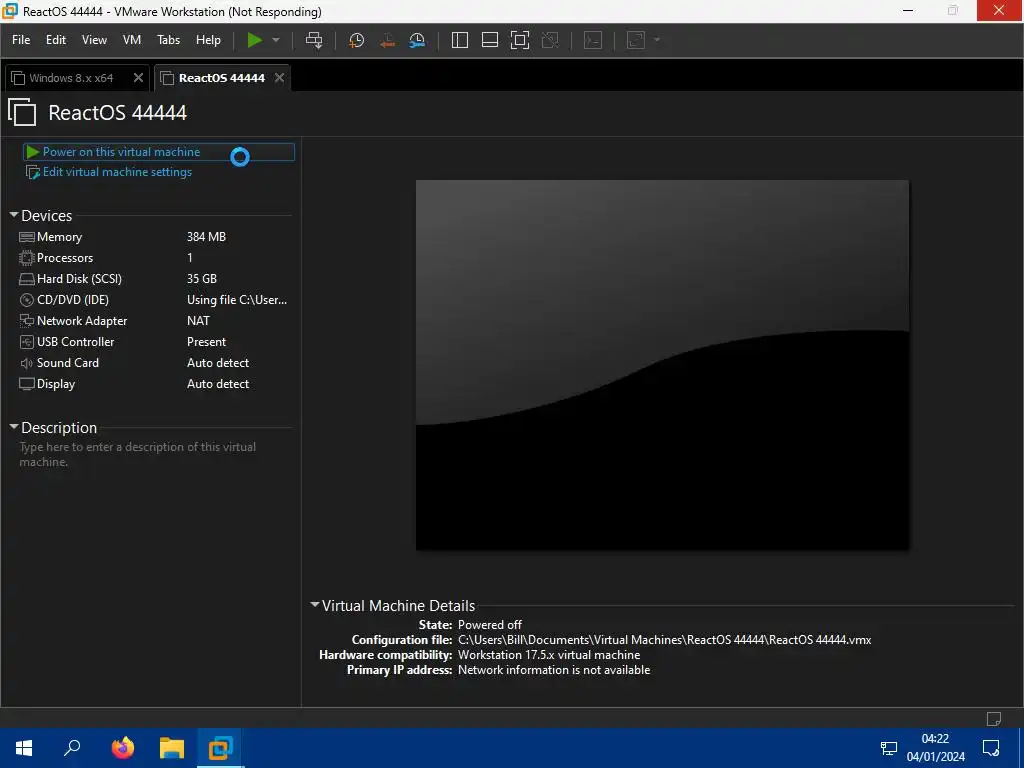
Task: Open the notification center icon
Action: pos(991,748)
